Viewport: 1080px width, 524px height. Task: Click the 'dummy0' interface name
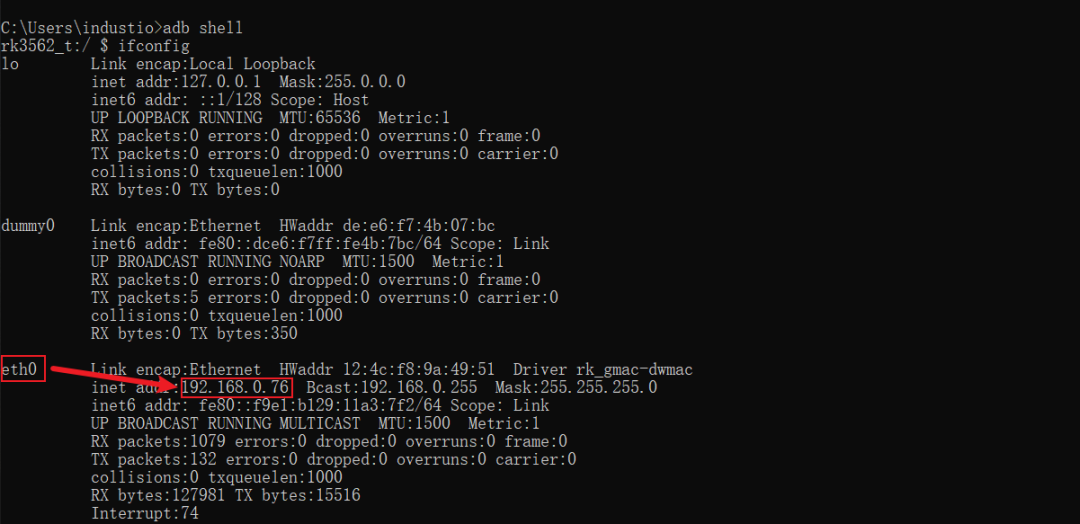(x=28, y=225)
